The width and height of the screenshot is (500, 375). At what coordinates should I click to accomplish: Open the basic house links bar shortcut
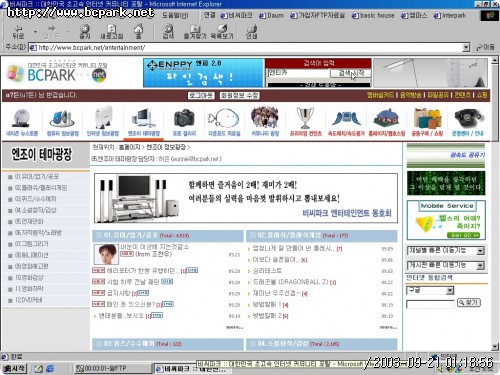click(x=373, y=15)
